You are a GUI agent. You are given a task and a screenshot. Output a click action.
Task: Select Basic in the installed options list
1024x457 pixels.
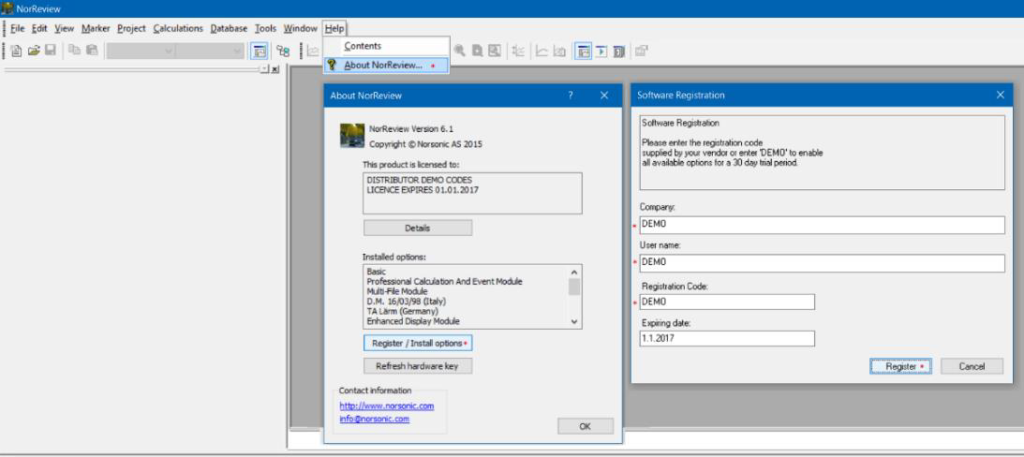376,272
